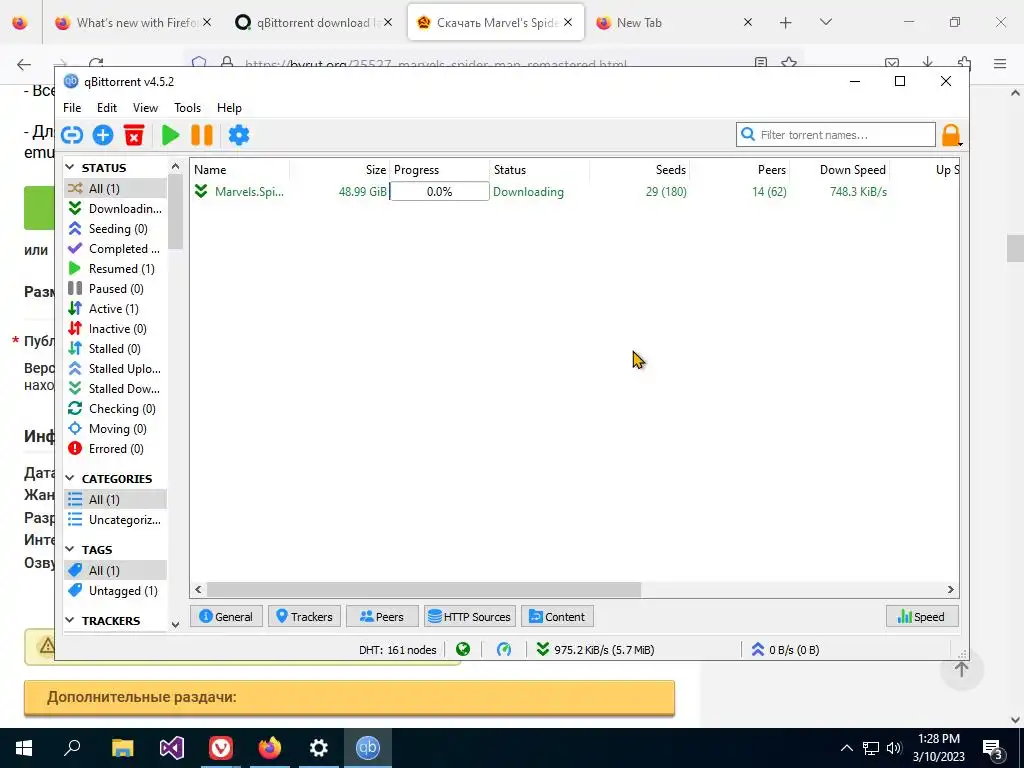Switch to the General tab
1024x768 pixels.
pyautogui.click(x=226, y=616)
